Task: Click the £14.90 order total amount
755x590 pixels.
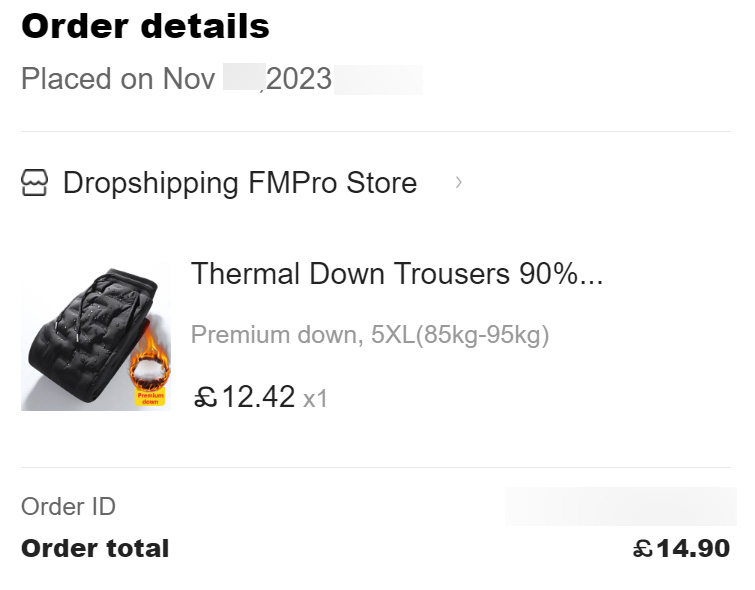Action: 681,548
